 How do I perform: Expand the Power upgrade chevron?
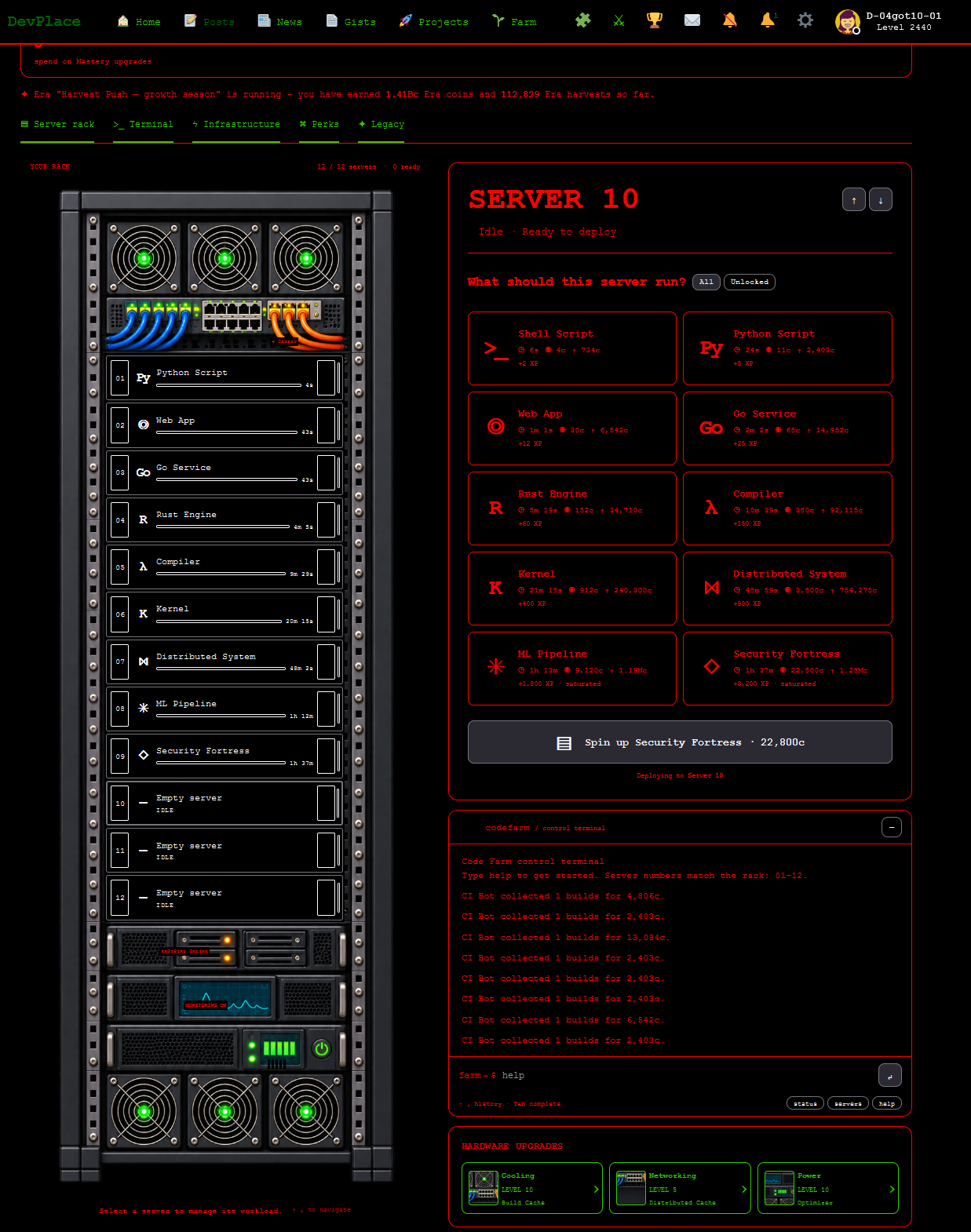pos(892,1190)
